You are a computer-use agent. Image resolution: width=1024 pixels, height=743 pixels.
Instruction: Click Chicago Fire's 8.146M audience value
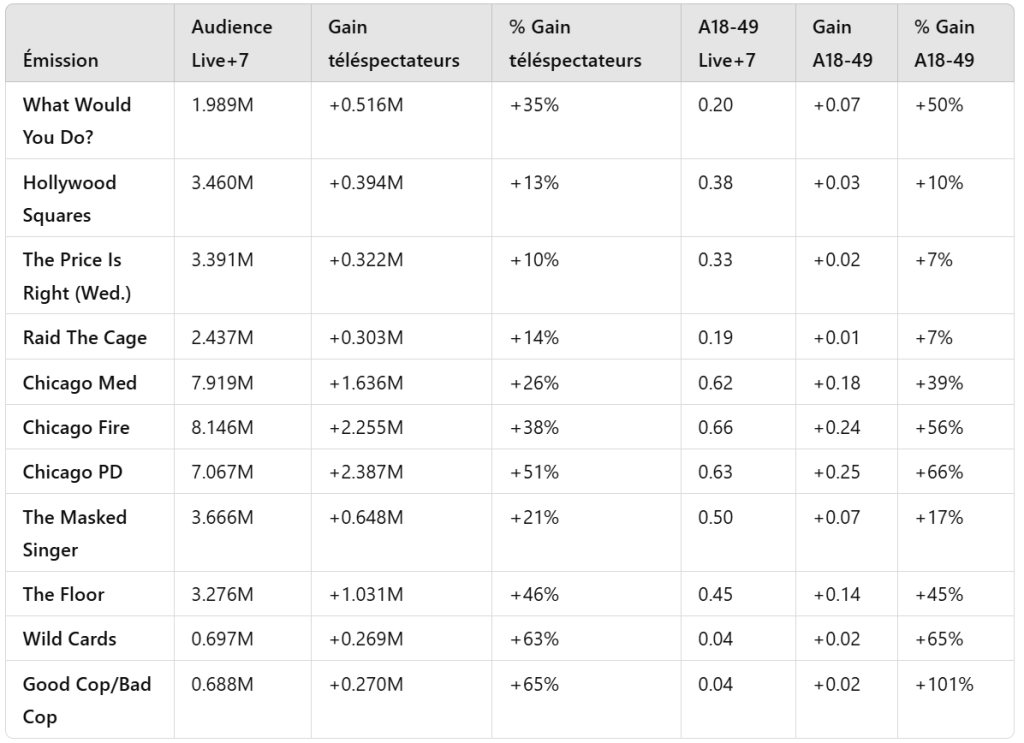point(222,427)
